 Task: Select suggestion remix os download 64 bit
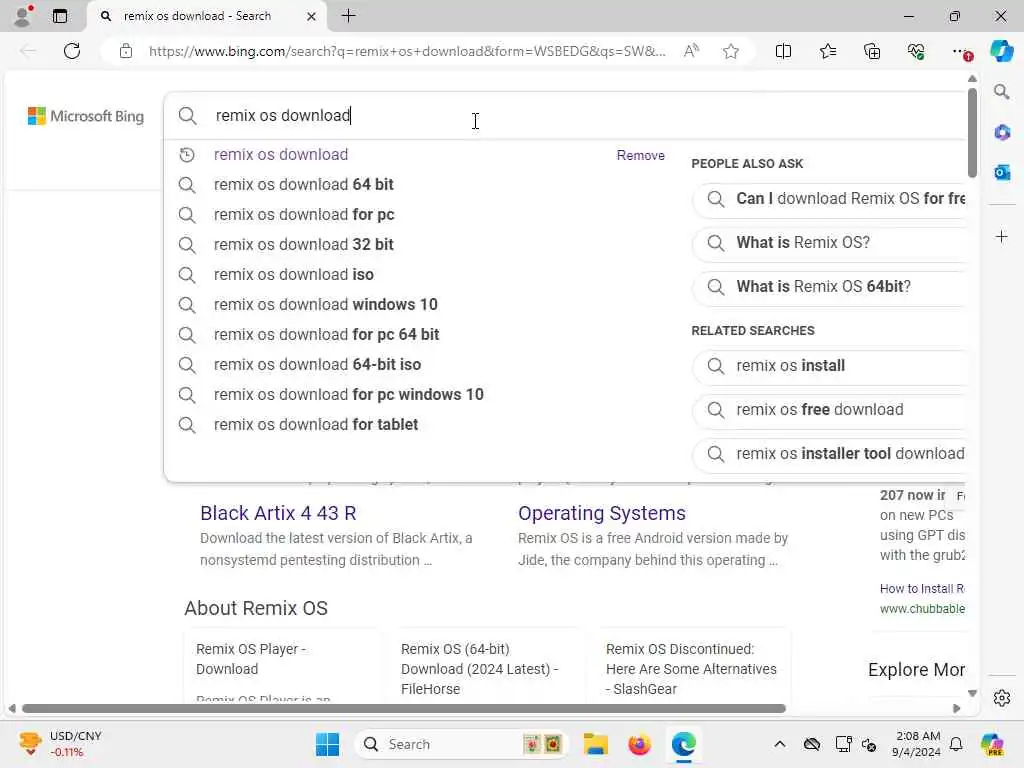304,185
